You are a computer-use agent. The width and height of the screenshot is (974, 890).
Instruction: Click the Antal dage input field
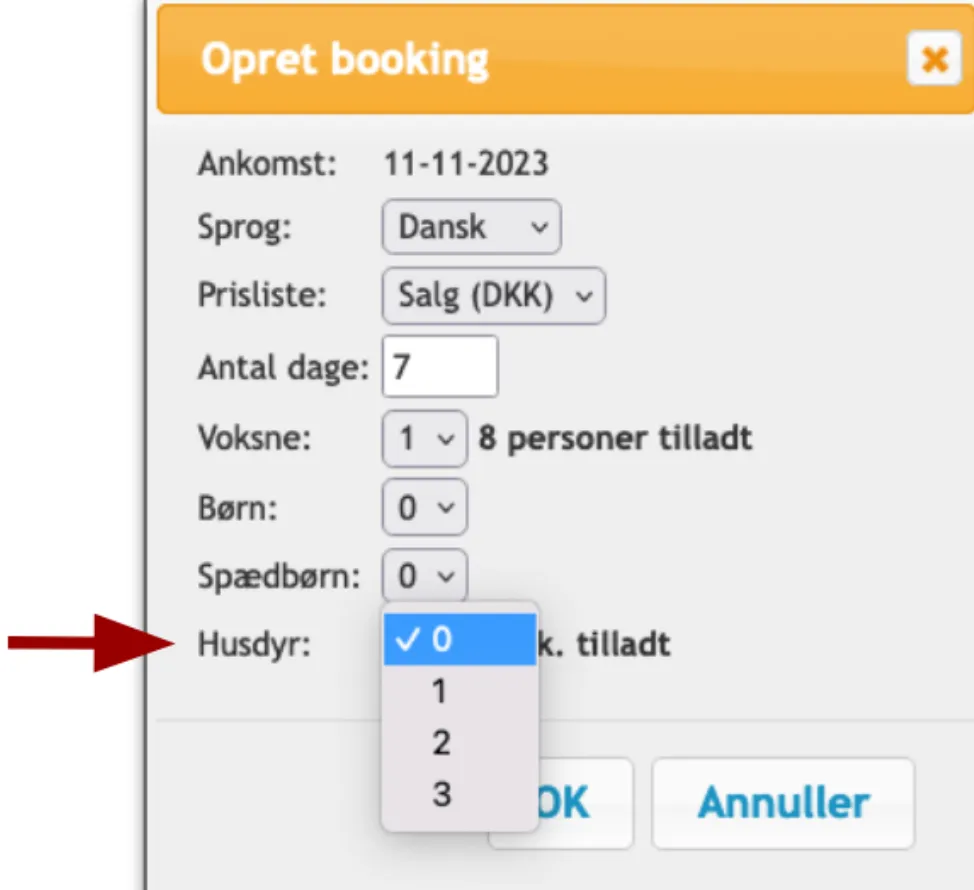coord(440,366)
